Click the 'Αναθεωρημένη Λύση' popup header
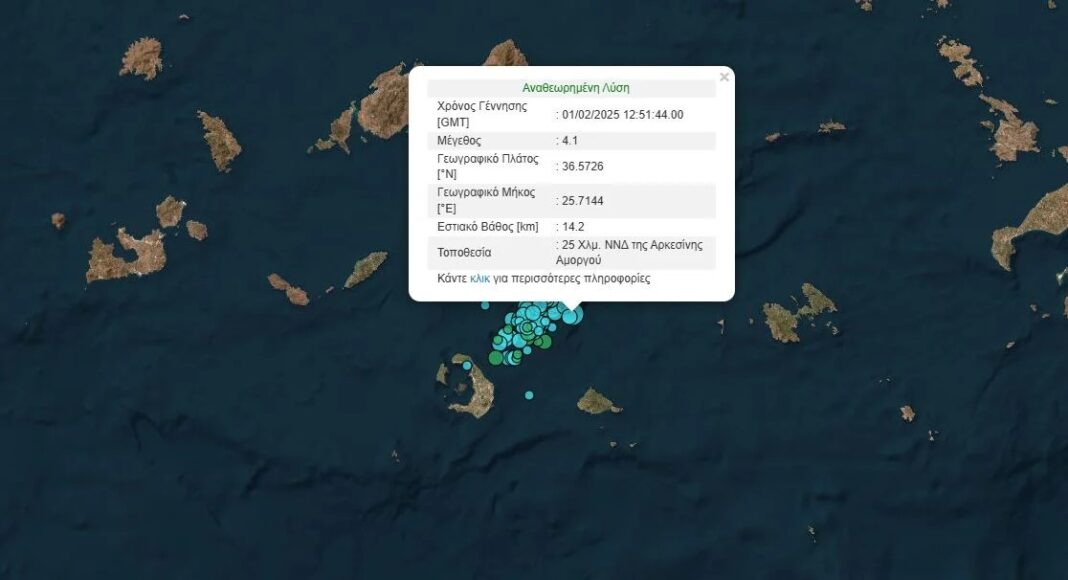Screen dimensions: 1068x580 coord(575,88)
